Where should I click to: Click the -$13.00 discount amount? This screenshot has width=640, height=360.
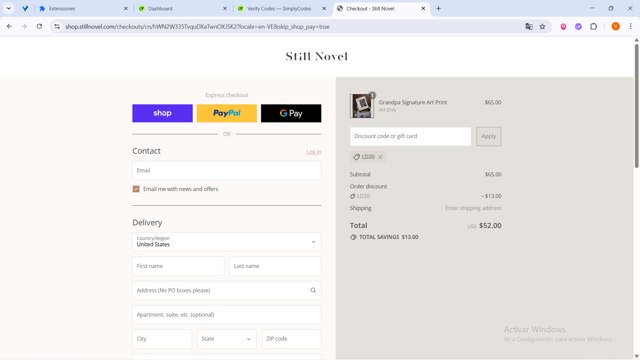pyautogui.click(x=491, y=196)
